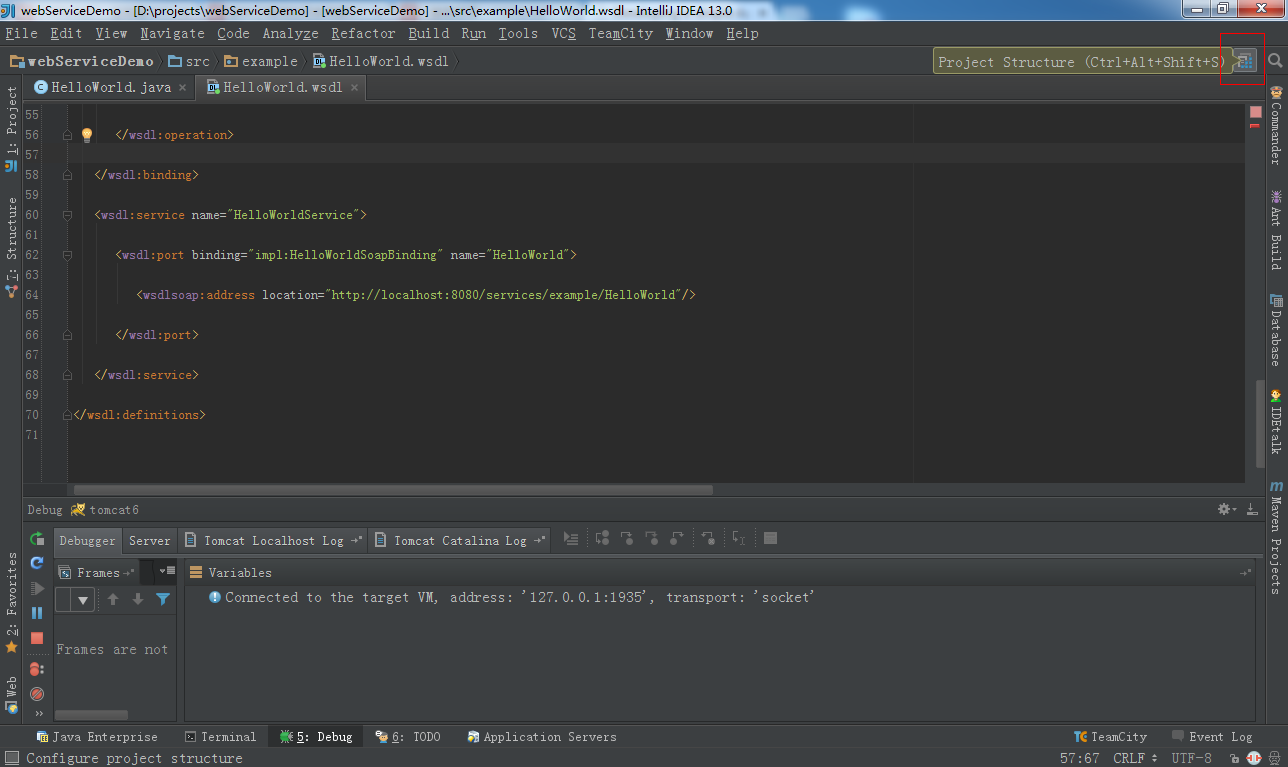Viewport: 1288px width, 767px height.
Task: Click Drop Frame debug icon
Action: 709,539
